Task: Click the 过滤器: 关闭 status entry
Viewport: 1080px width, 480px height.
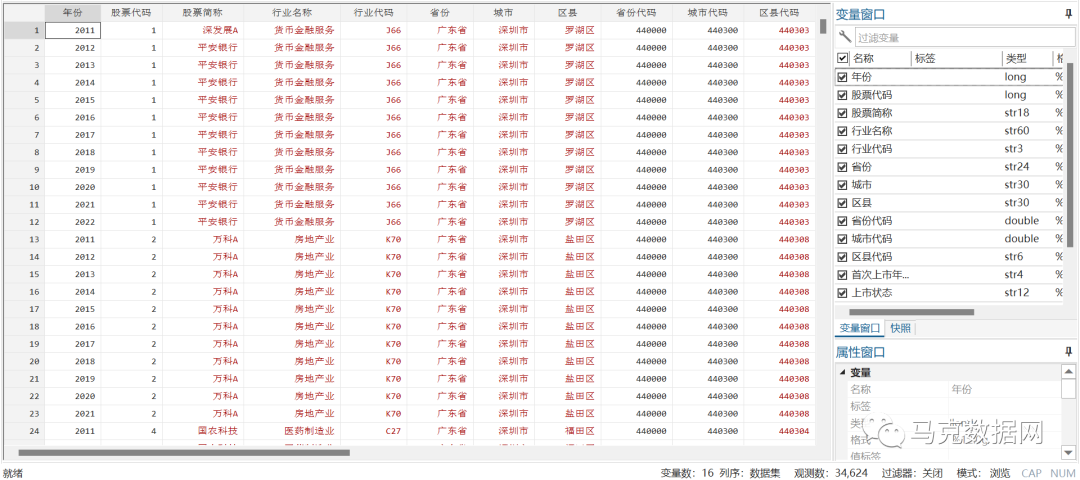Action: point(913,473)
